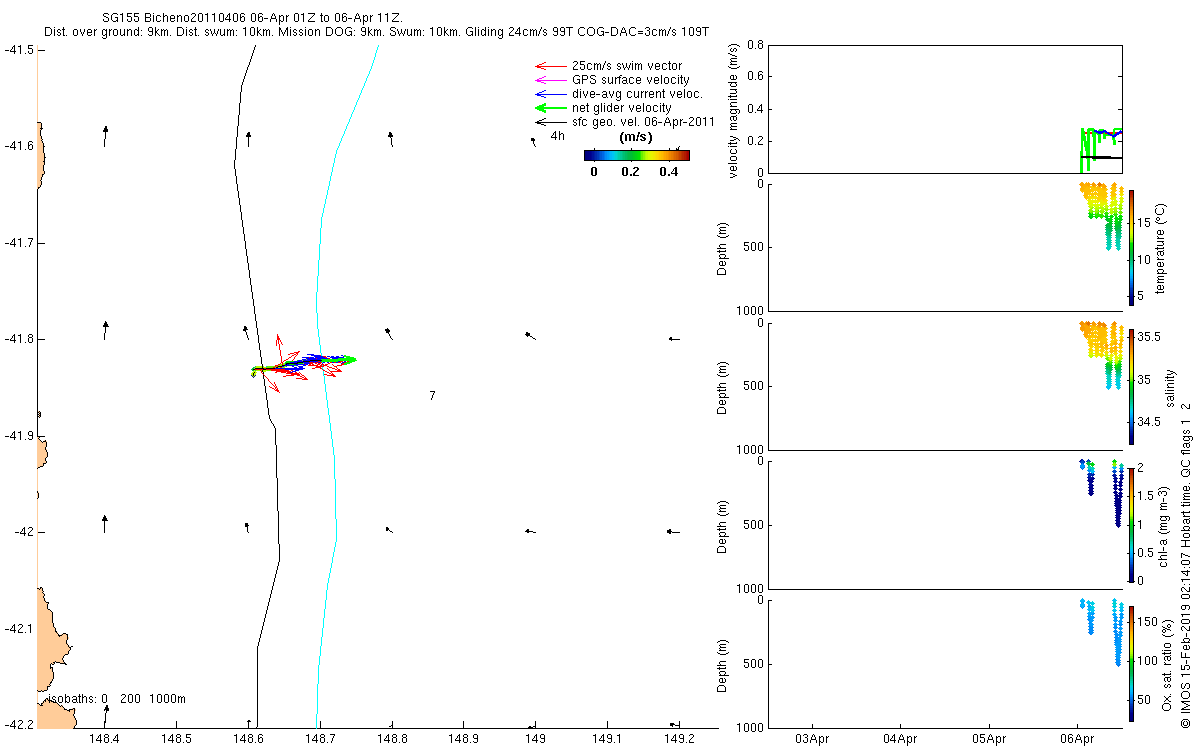Image resolution: width=1200 pixels, height=750 pixels.
Task: Click the glider track vectors on the map
Action: [303, 364]
